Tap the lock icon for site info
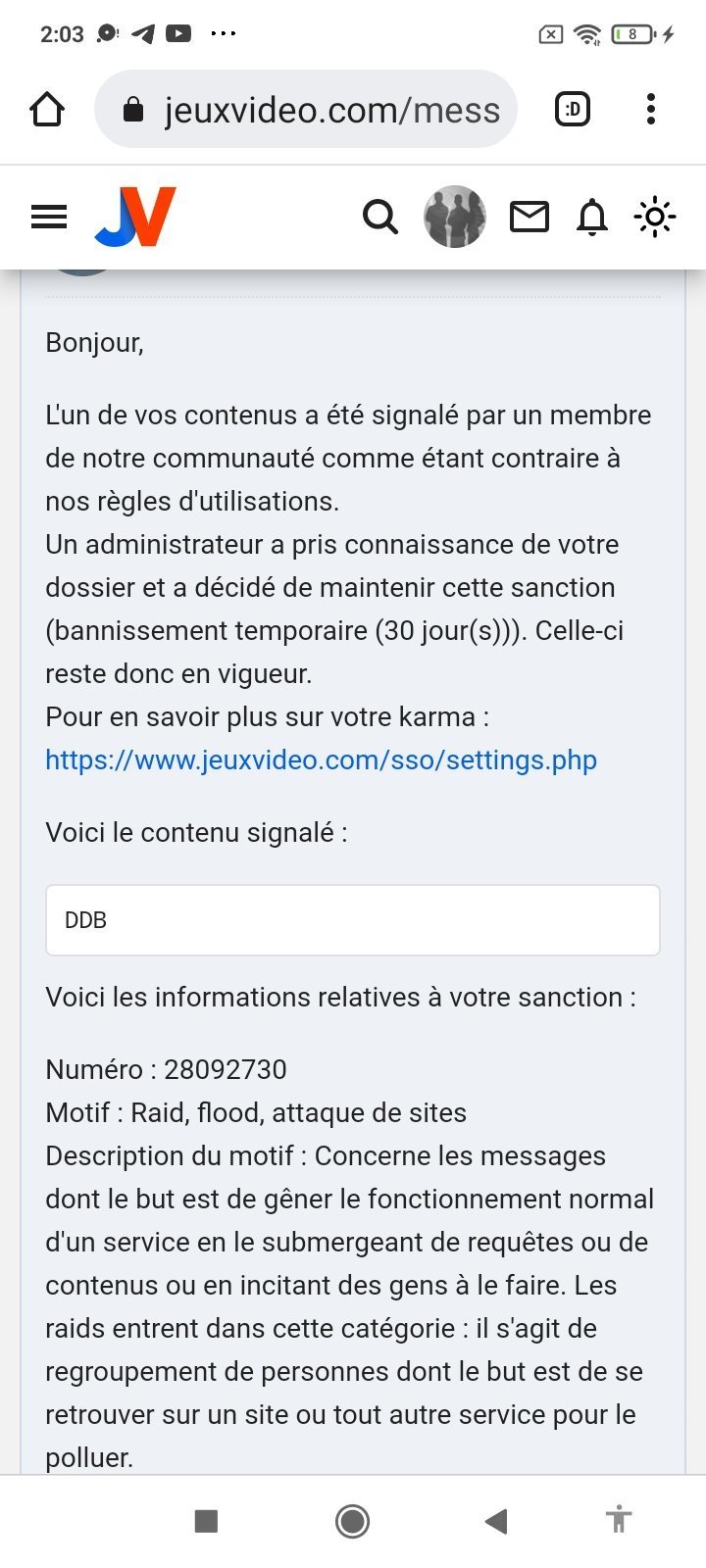706x1568 pixels. (133, 110)
